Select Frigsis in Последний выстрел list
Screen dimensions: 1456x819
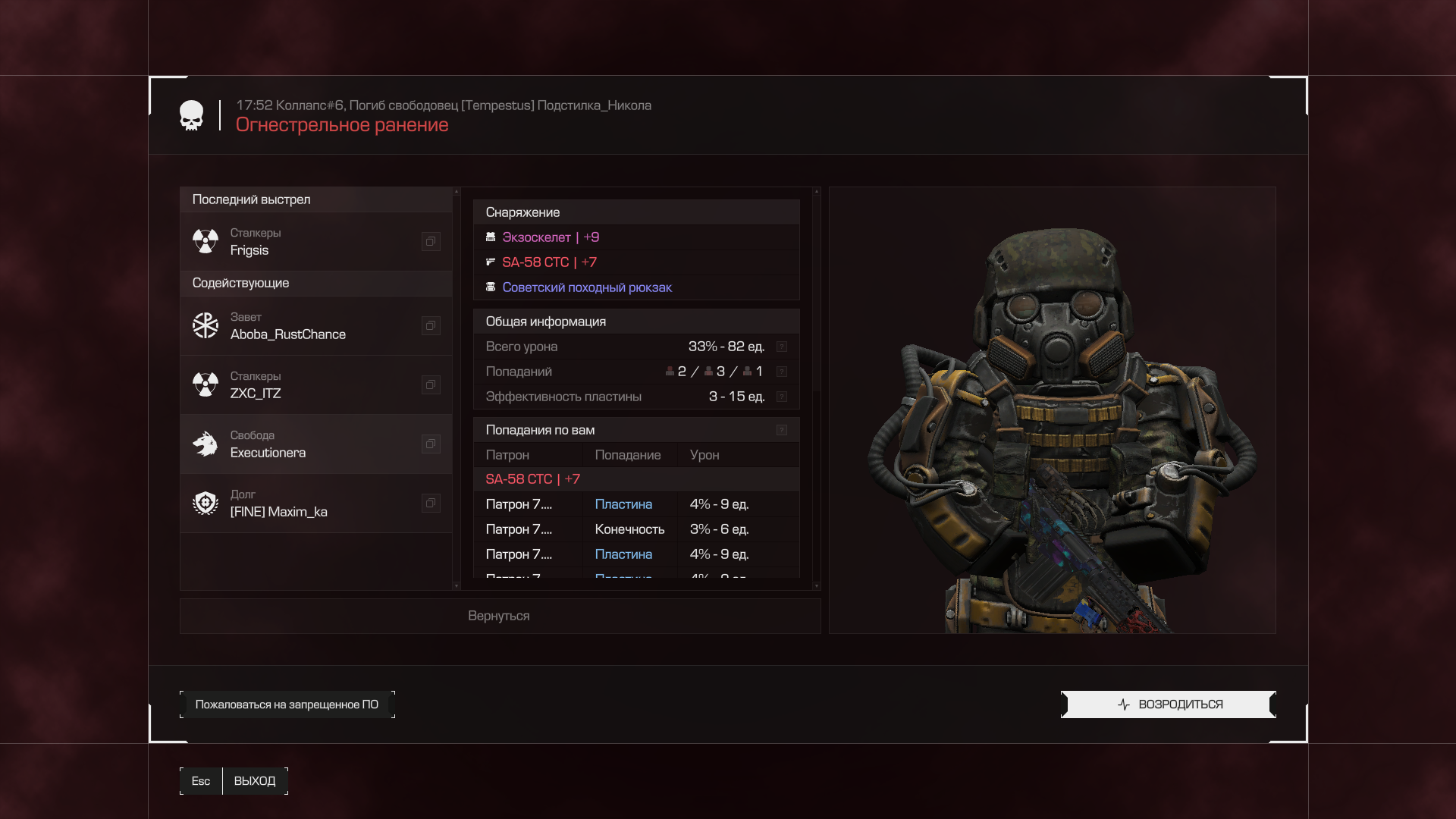316,241
